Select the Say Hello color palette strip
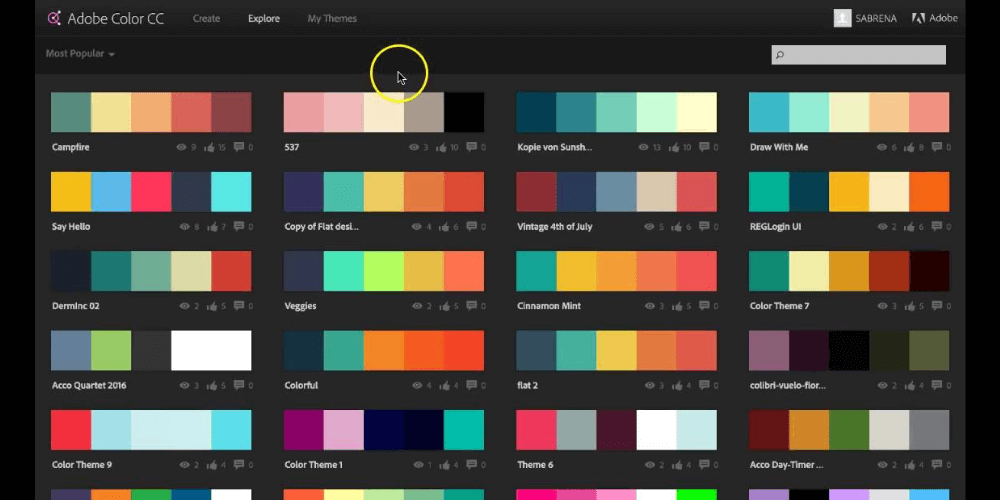Viewport: 1000px width, 500px height. [x=151, y=191]
